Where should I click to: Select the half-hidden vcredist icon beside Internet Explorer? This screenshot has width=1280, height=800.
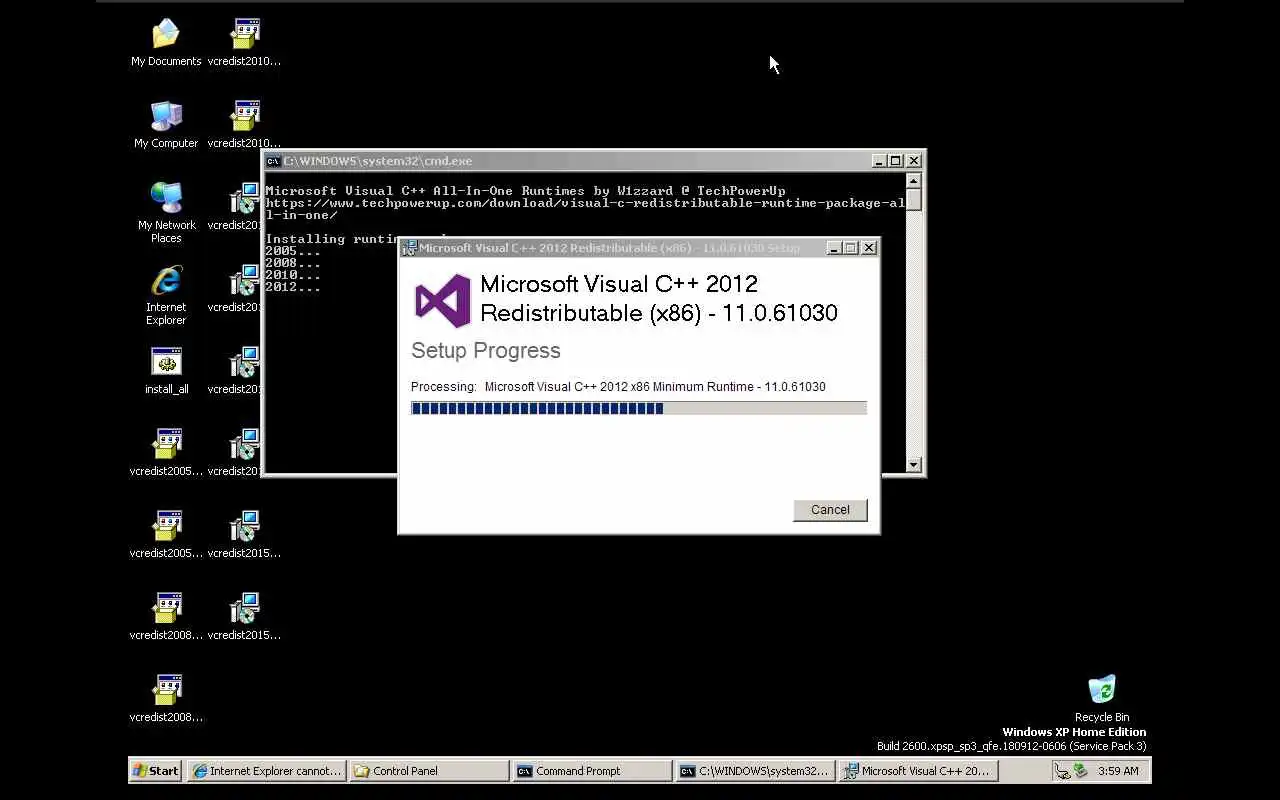pos(236,288)
